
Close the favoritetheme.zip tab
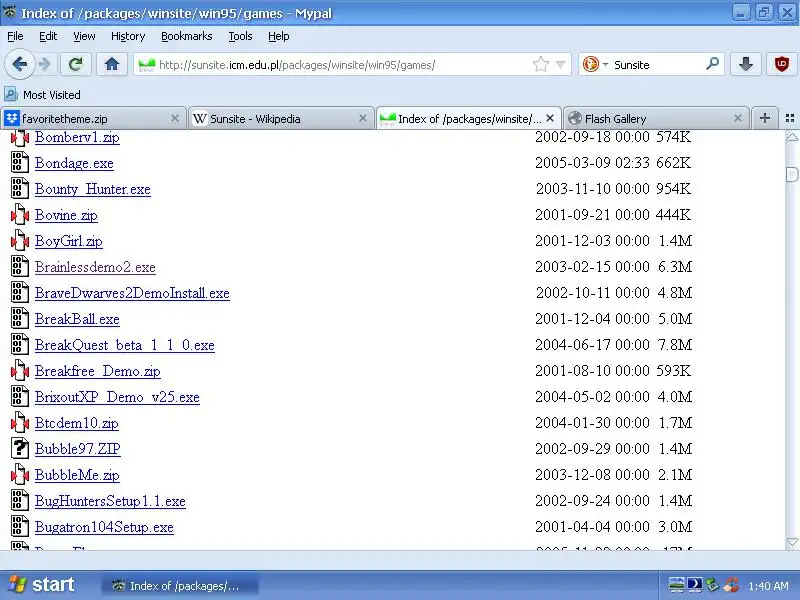point(174,118)
